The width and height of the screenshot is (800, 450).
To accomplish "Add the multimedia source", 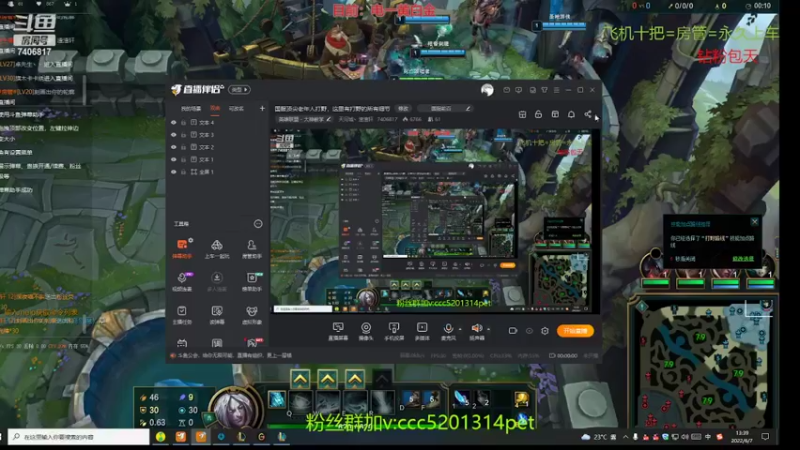I will coord(422,331).
